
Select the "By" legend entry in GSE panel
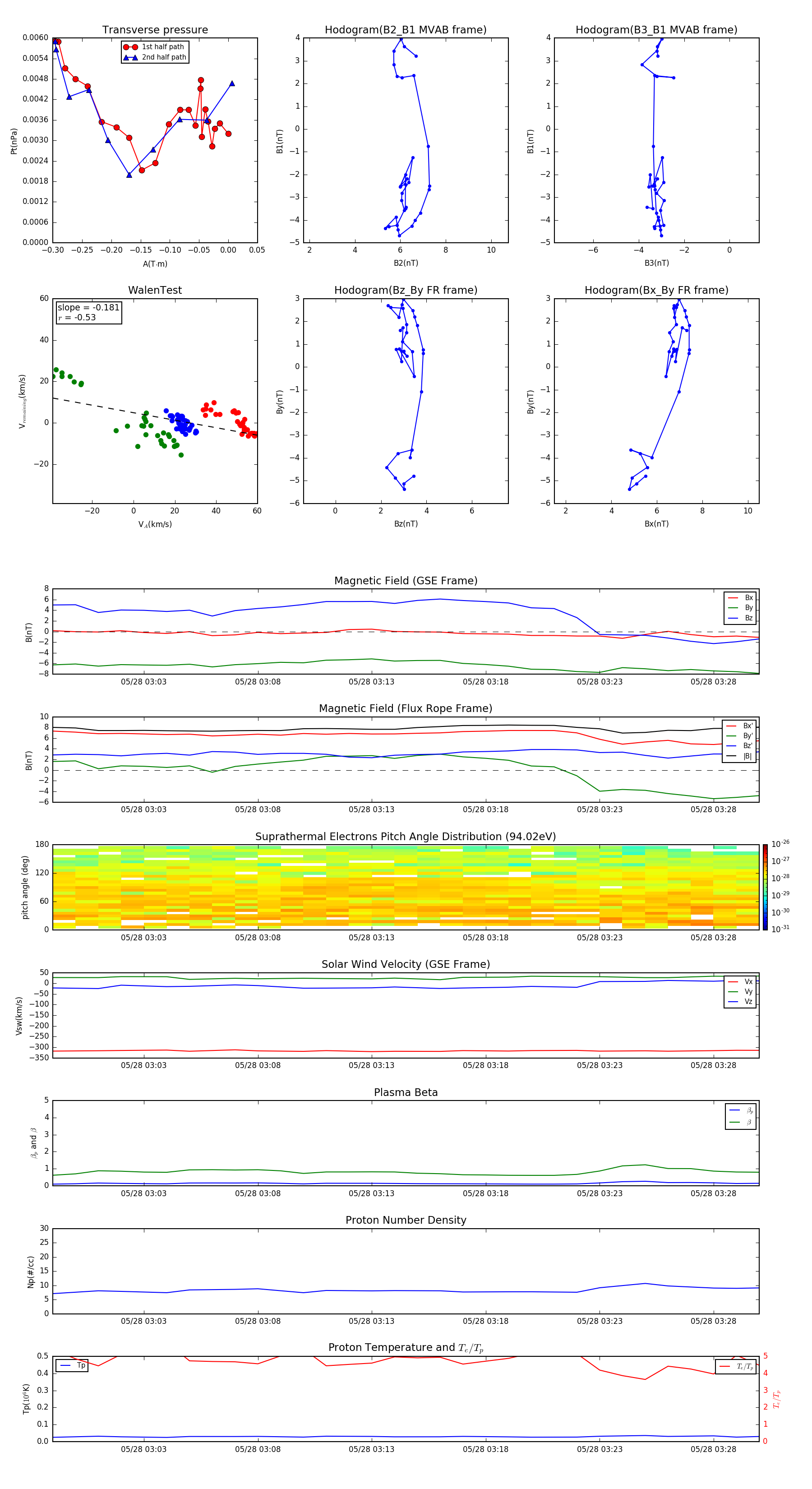740,607
